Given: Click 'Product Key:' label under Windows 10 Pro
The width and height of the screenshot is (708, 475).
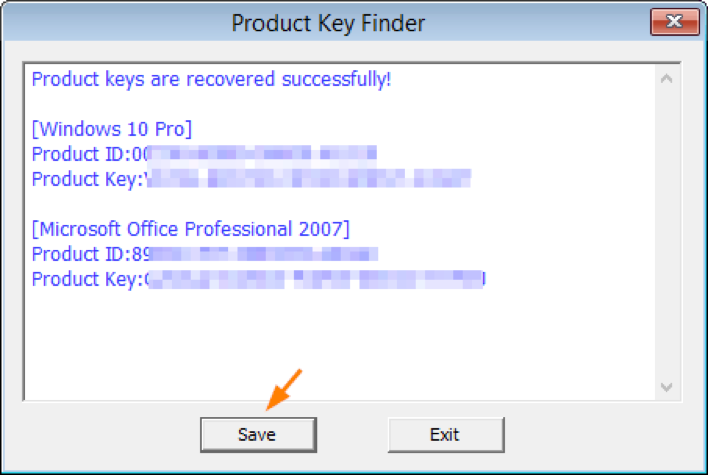Looking at the screenshot, I should click(89, 179).
